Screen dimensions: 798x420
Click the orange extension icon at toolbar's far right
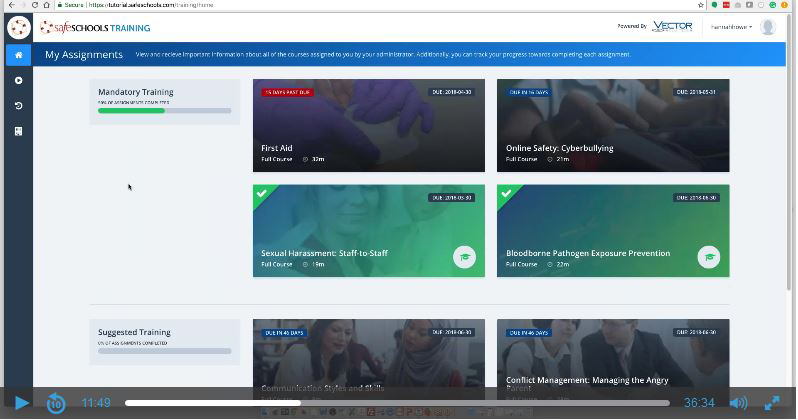784,5
